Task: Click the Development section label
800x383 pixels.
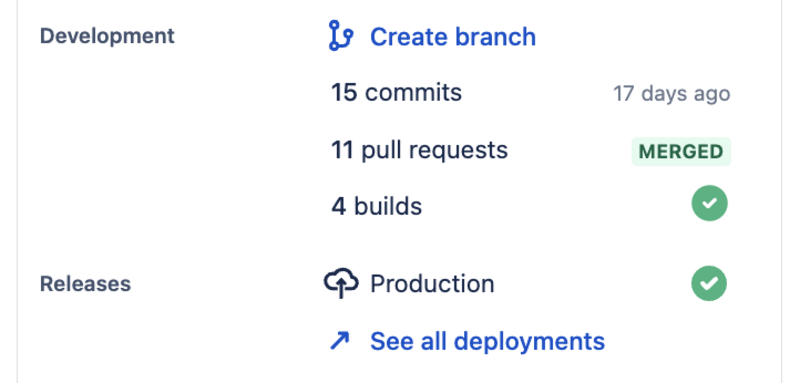Action: tap(107, 36)
